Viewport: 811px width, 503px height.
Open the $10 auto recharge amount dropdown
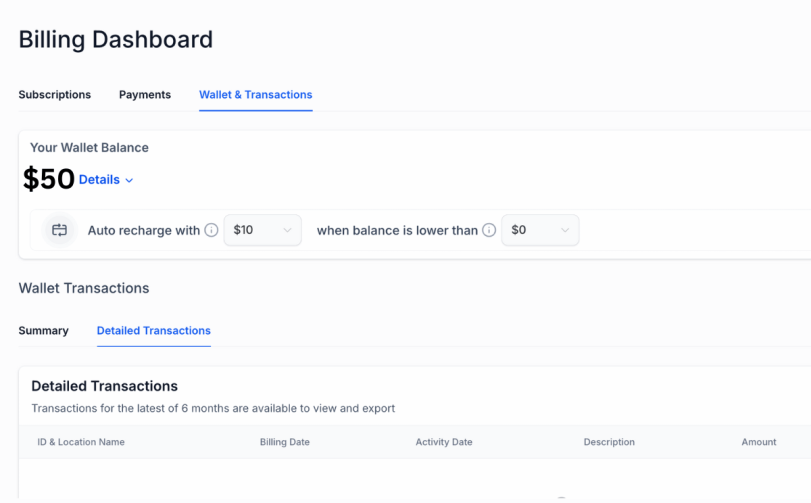[x=262, y=230]
